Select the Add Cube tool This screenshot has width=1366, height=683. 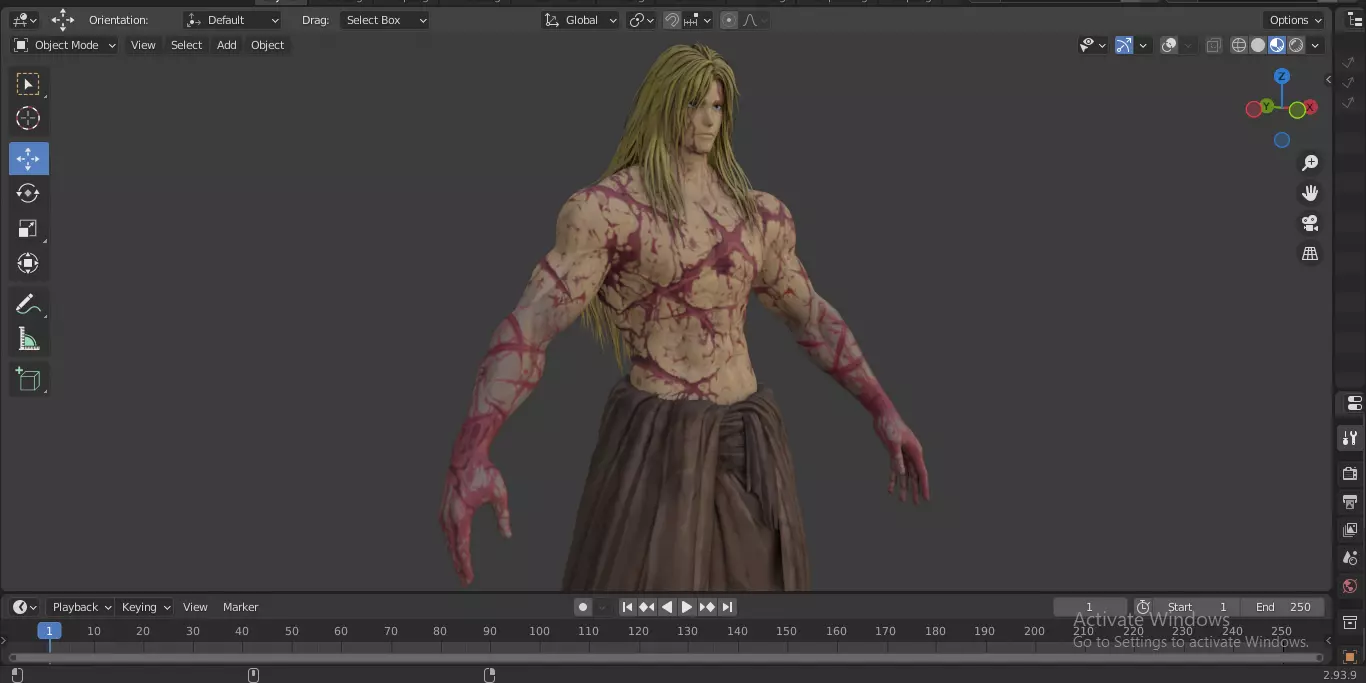coord(28,380)
